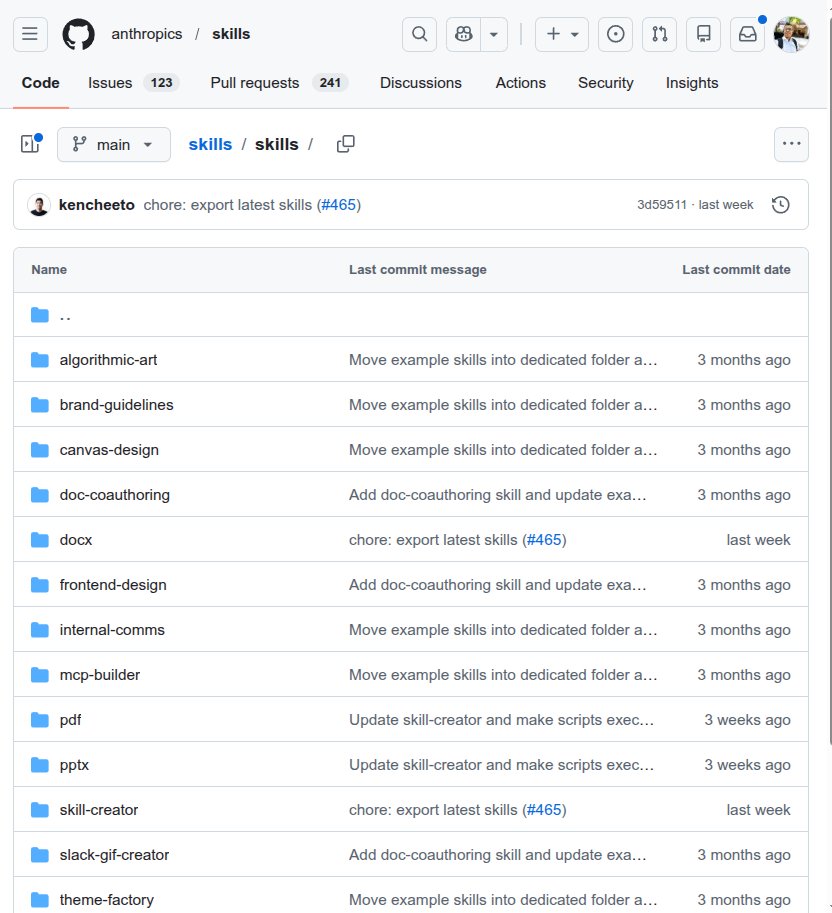Screen dimensions: 832x913
Task: View commit history clock icon
Action: coord(781,205)
